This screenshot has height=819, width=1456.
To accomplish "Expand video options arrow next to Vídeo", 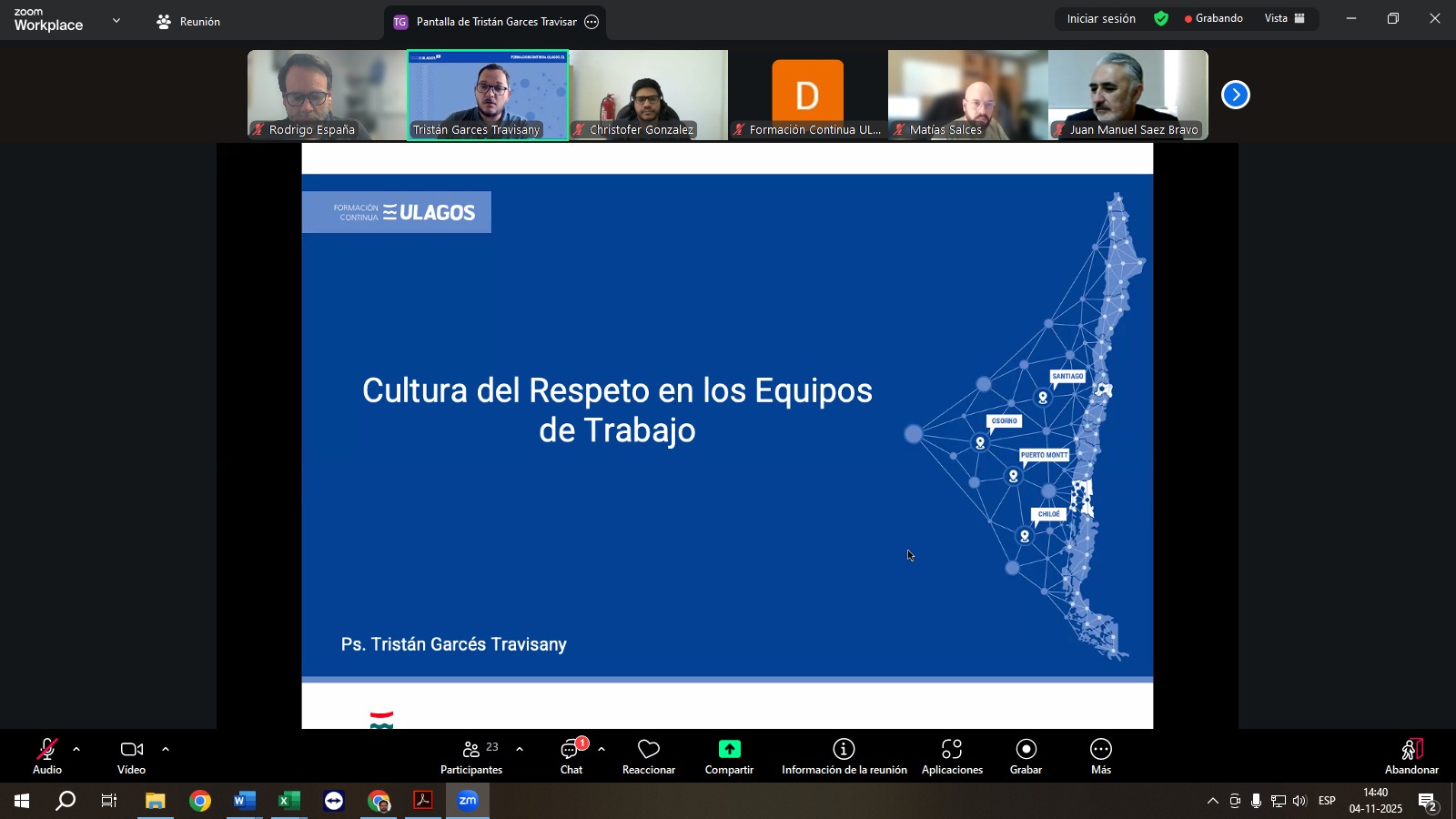I will click(166, 750).
